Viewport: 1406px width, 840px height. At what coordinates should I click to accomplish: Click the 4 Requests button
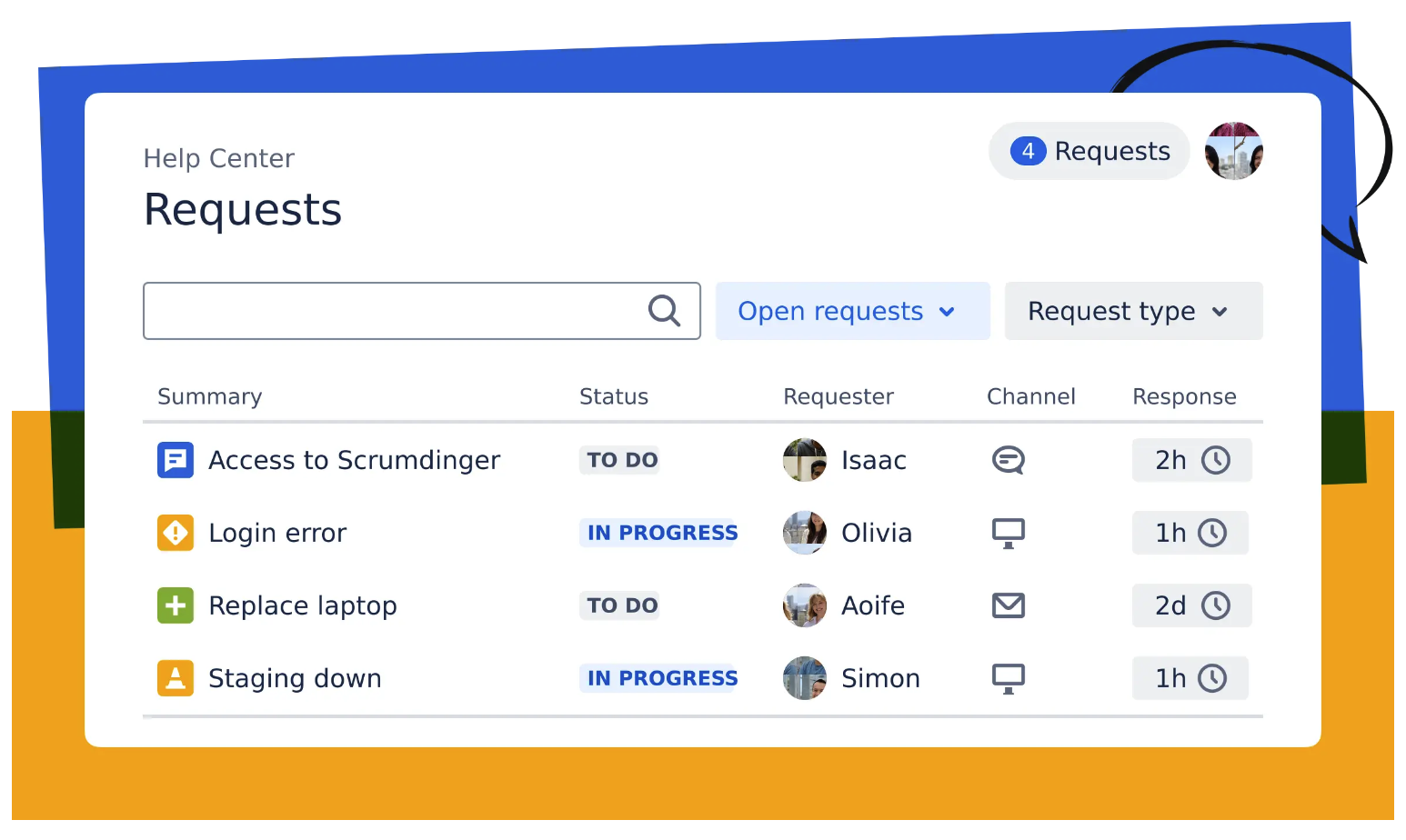(x=1090, y=151)
